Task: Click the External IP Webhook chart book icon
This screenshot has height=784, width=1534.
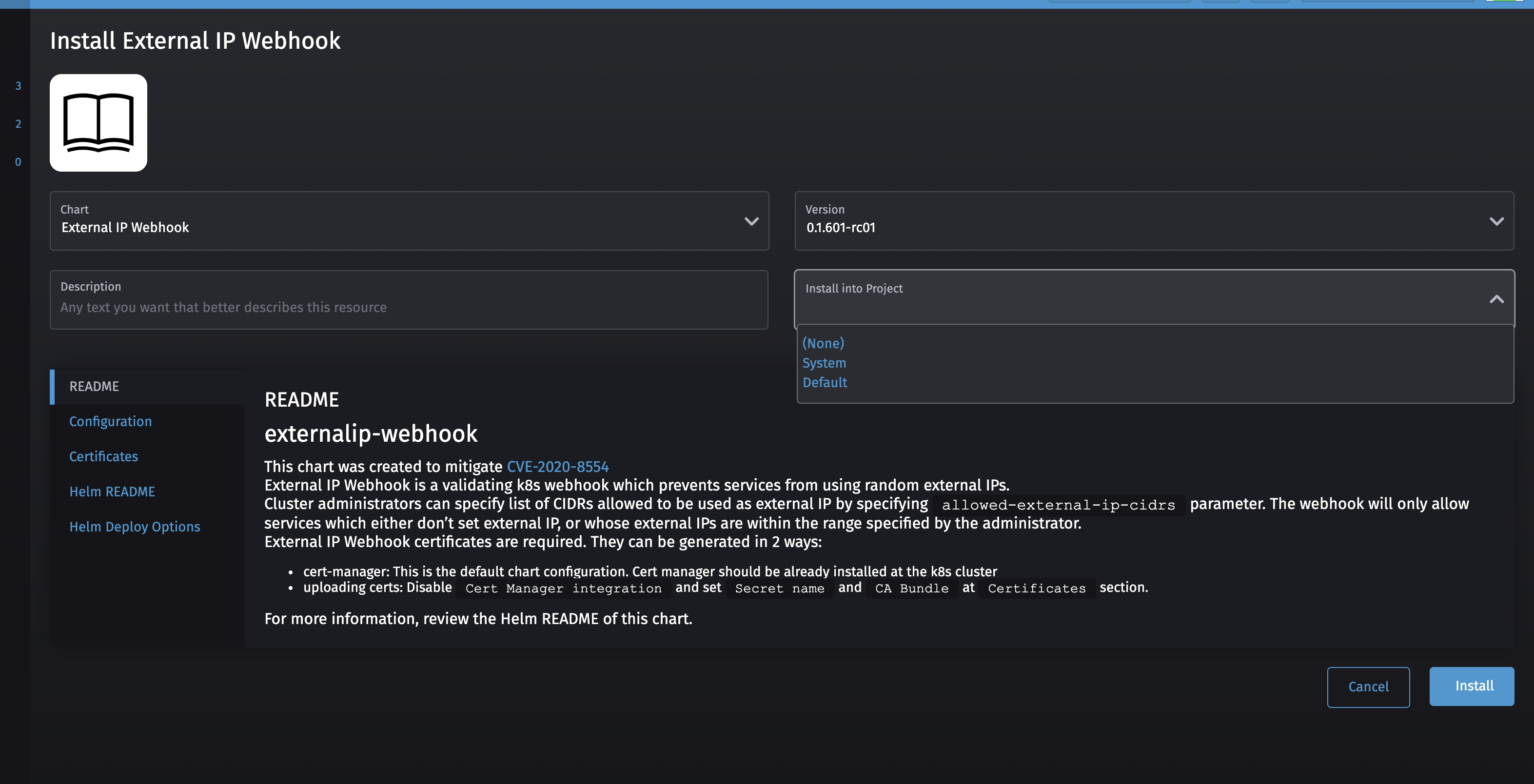Action: pos(98,122)
